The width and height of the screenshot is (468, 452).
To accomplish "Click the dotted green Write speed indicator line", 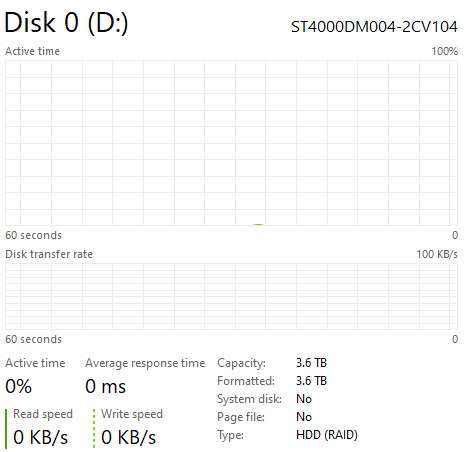I will (x=94, y=429).
